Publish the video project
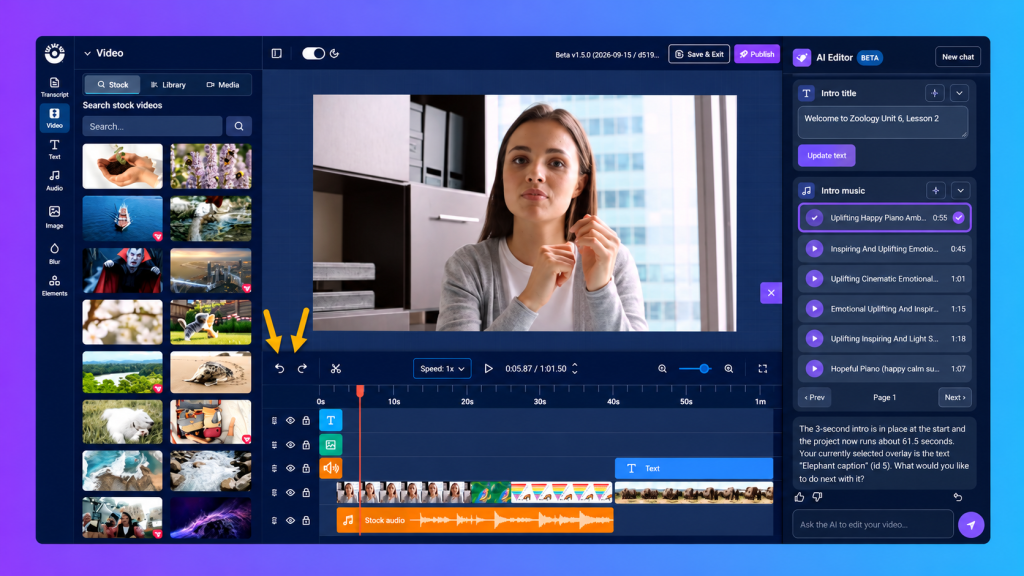 pos(757,54)
